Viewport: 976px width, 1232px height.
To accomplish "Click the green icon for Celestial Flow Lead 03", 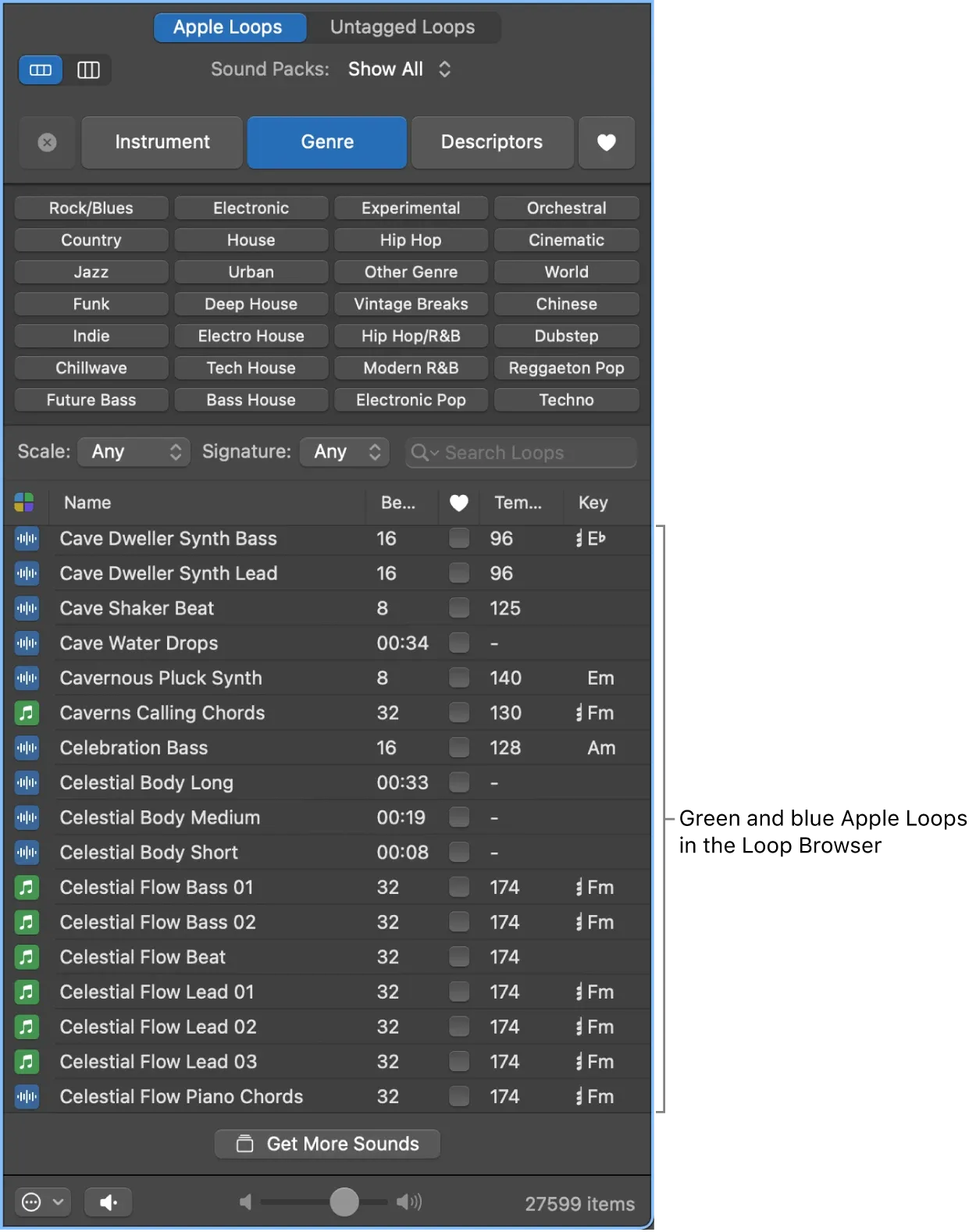I will [27, 1062].
